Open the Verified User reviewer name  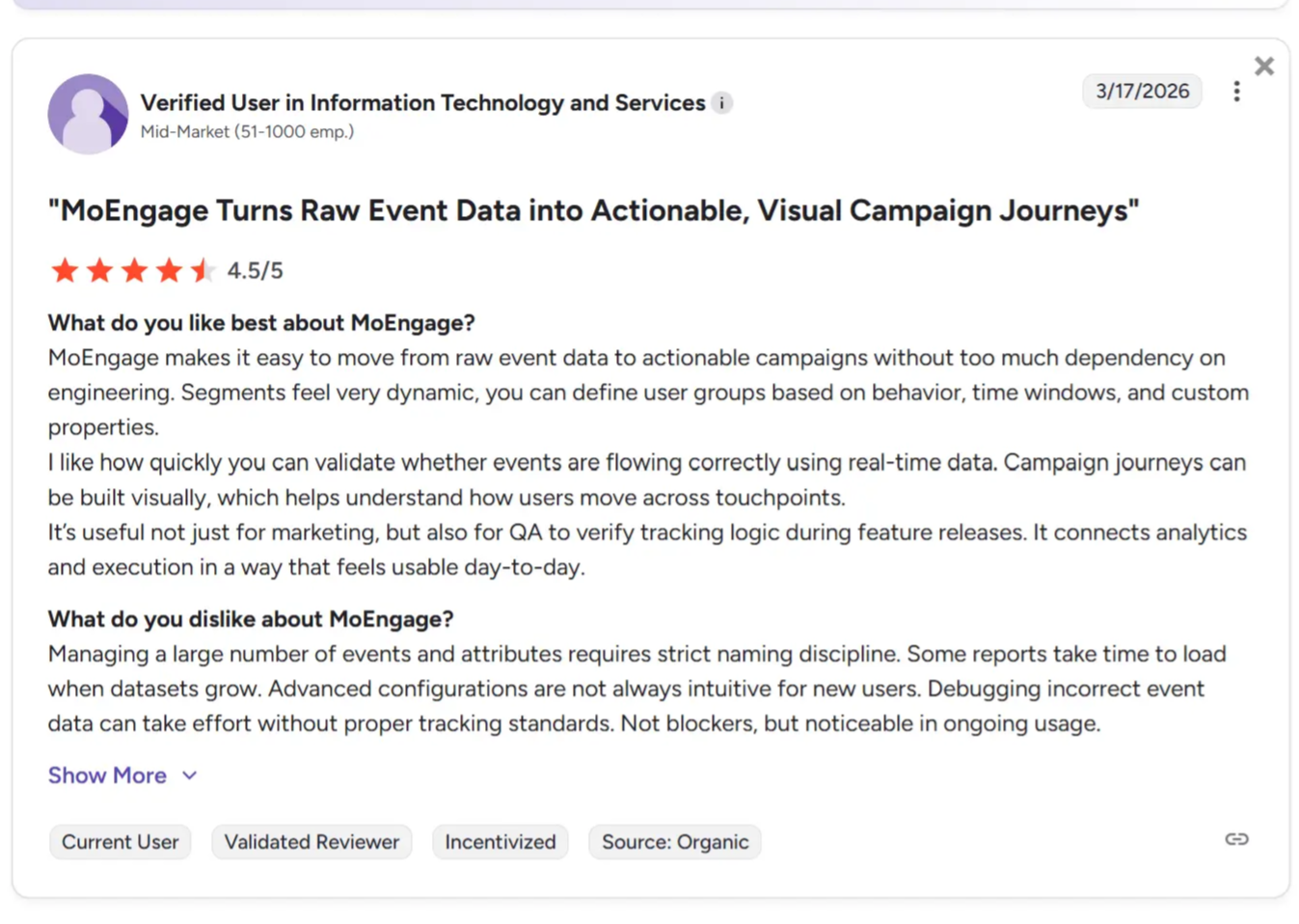pyautogui.click(x=422, y=103)
